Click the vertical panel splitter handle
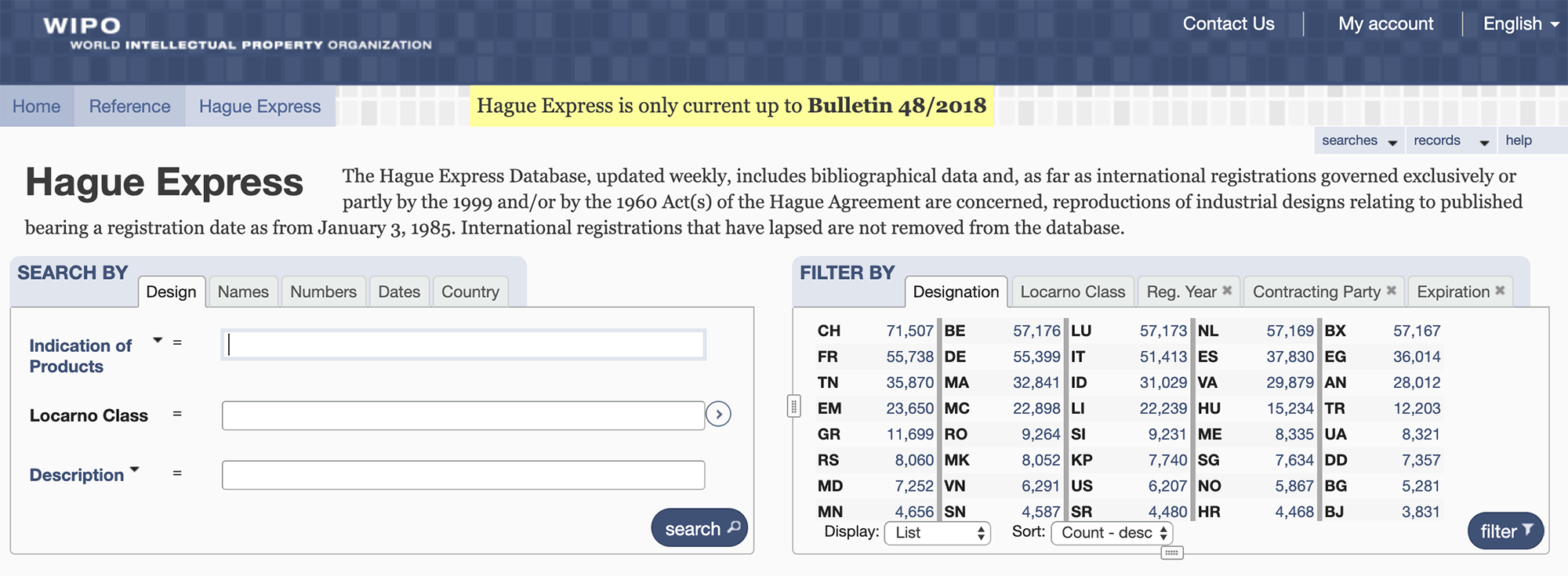 794,406
